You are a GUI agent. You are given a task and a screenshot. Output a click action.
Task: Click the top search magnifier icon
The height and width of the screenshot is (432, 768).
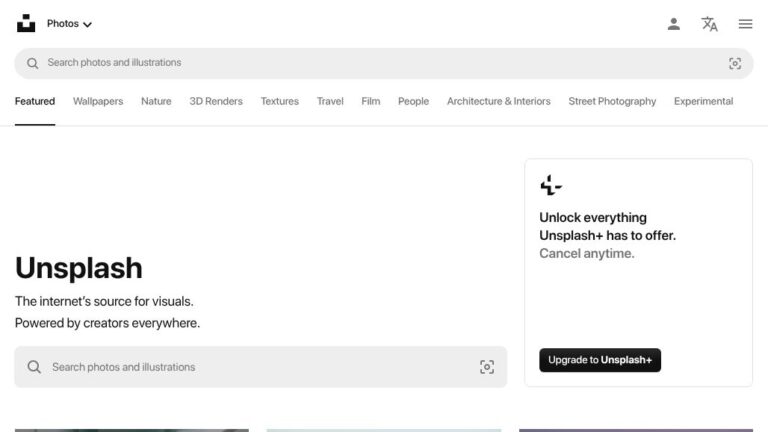point(32,63)
